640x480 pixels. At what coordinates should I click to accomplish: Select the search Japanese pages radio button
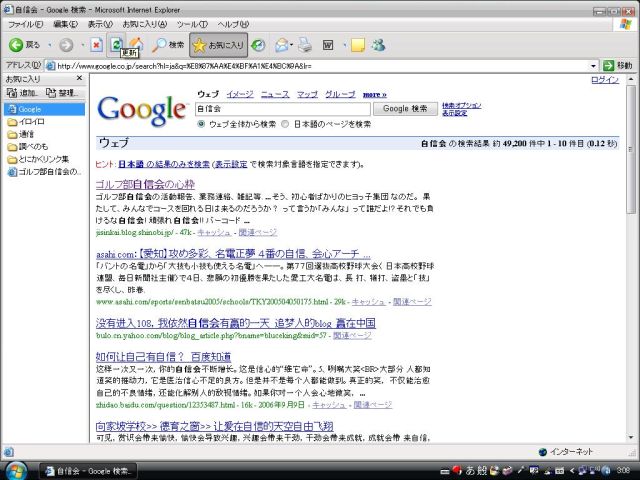coord(285,124)
